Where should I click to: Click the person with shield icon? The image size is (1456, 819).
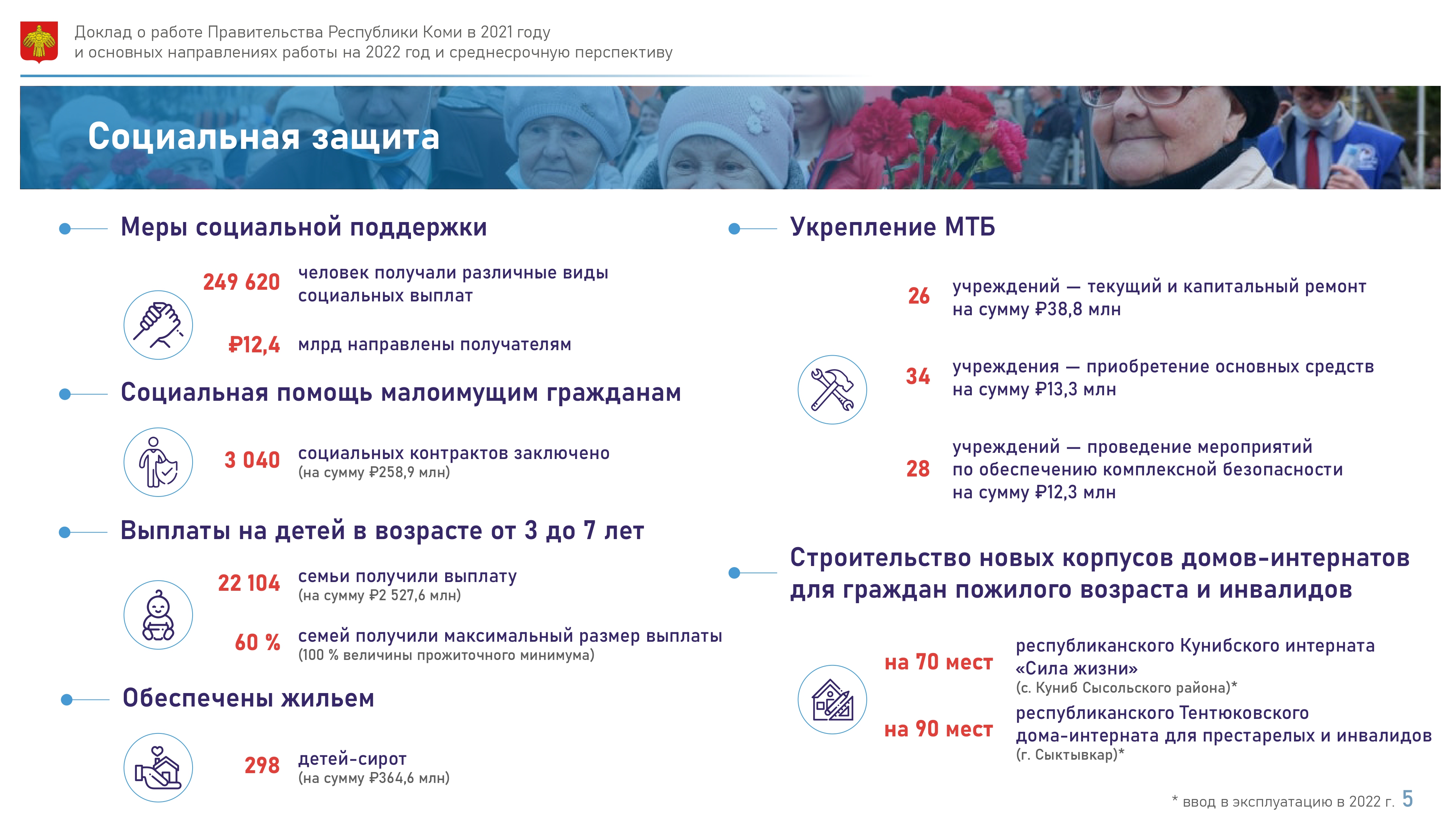(158, 462)
